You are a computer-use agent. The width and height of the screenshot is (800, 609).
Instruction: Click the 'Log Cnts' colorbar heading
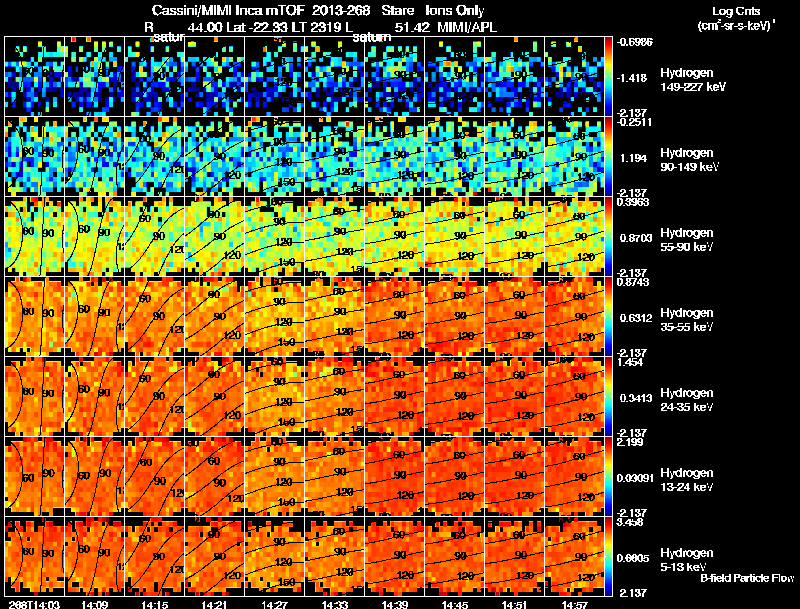(x=736, y=11)
